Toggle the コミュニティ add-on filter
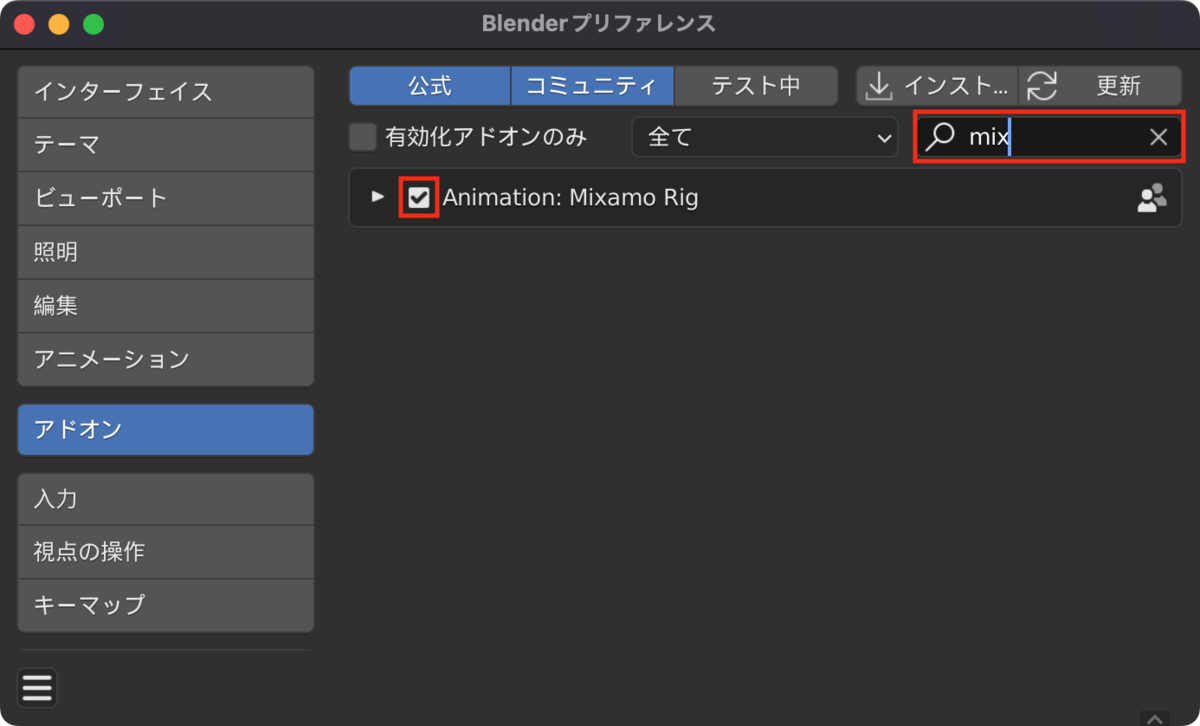Screen dimensions: 1200x726 592,86
